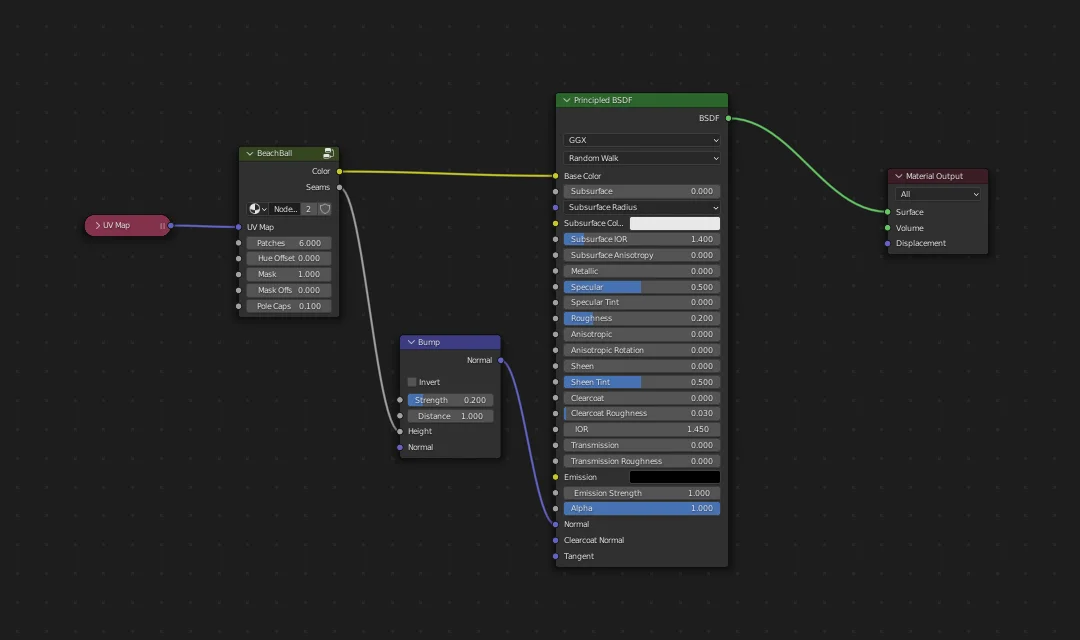Click the Surface input socket on Material Output
Image resolution: width=1080 pixels, height=640 pixels.
(x=887, y=212)
